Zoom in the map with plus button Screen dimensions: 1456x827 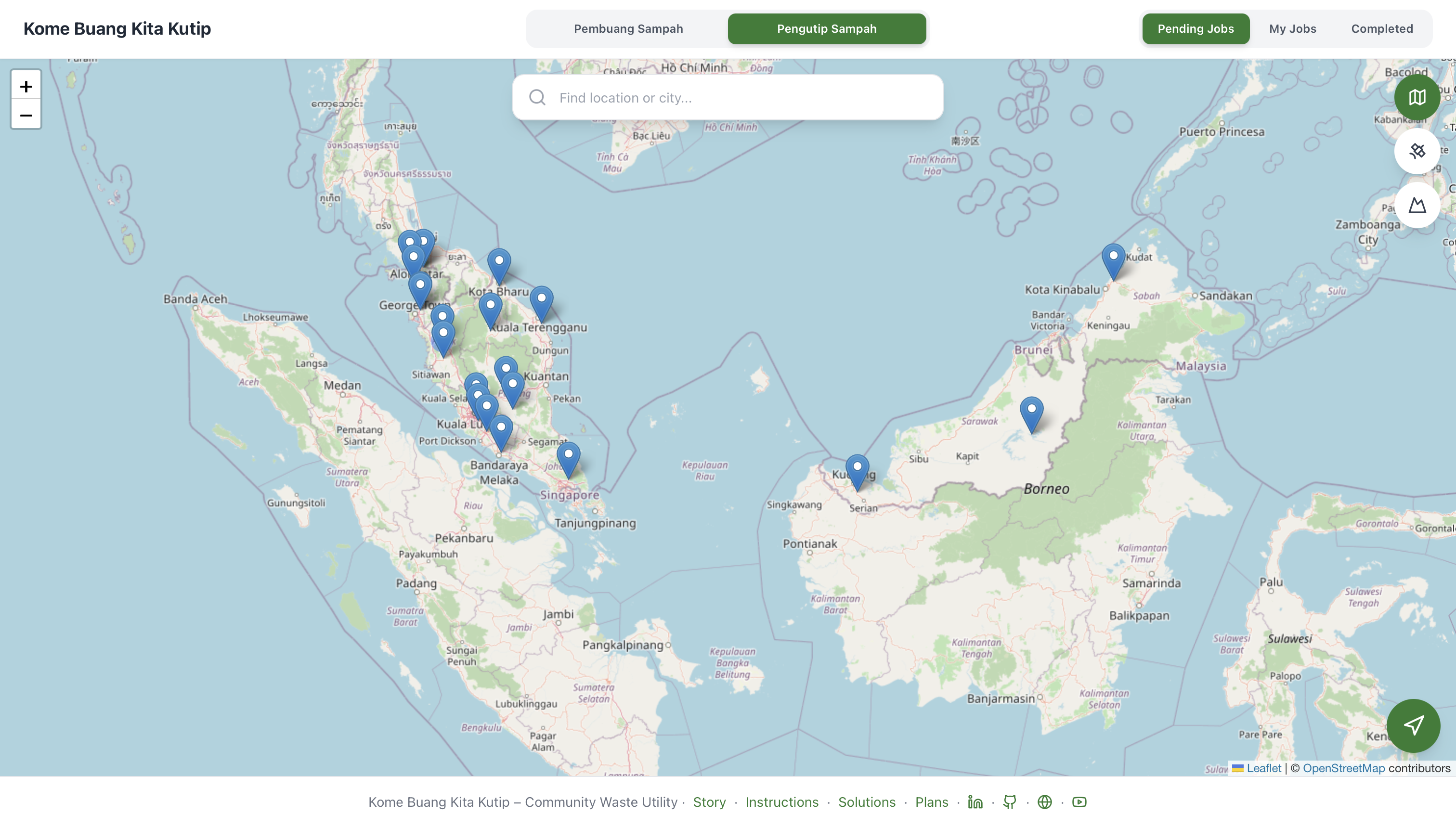(x=26, y=86)
